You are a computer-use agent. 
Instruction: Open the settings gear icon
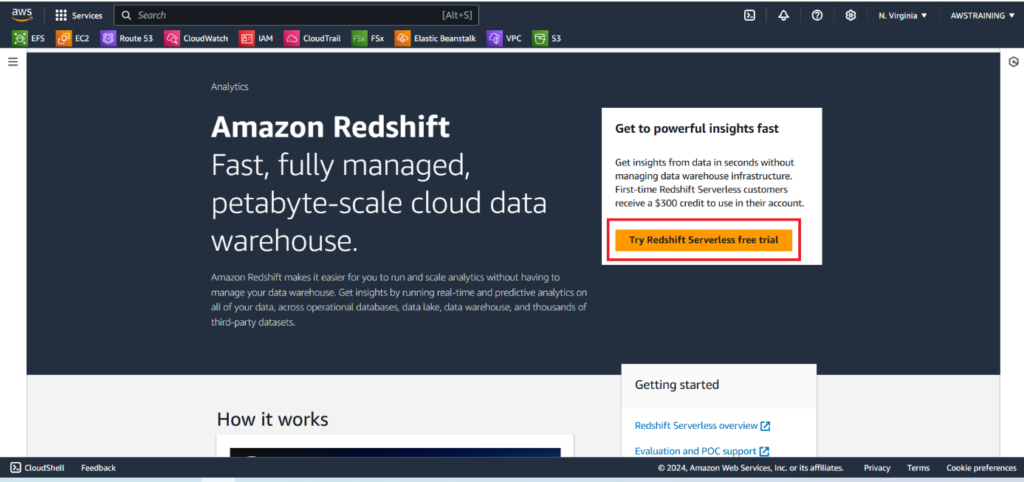pos(850,15)
